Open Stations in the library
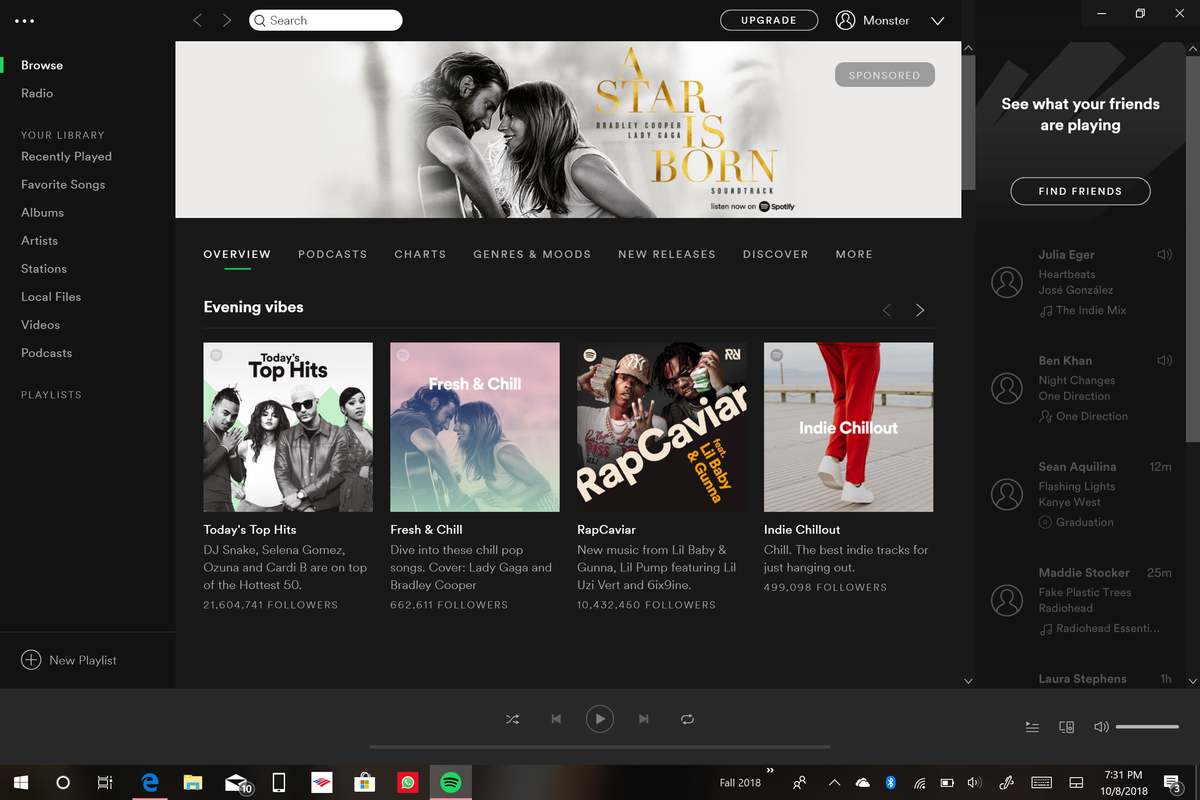 pos(44,269)
